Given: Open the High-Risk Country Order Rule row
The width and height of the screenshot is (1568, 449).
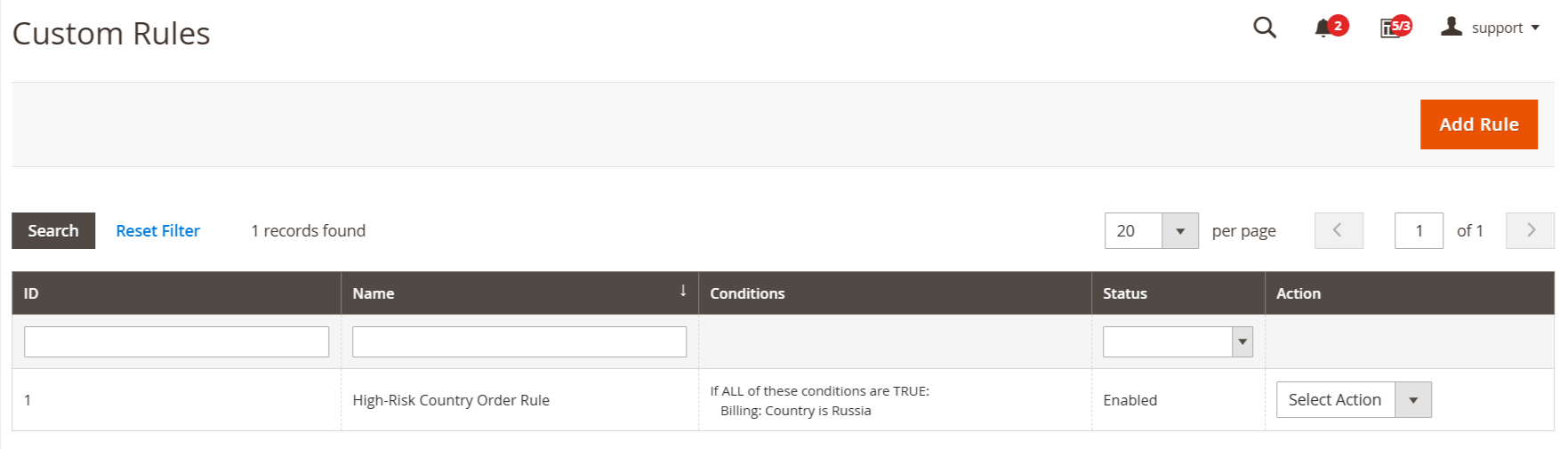Looking at the screenshot, I should tap(783, 400).
